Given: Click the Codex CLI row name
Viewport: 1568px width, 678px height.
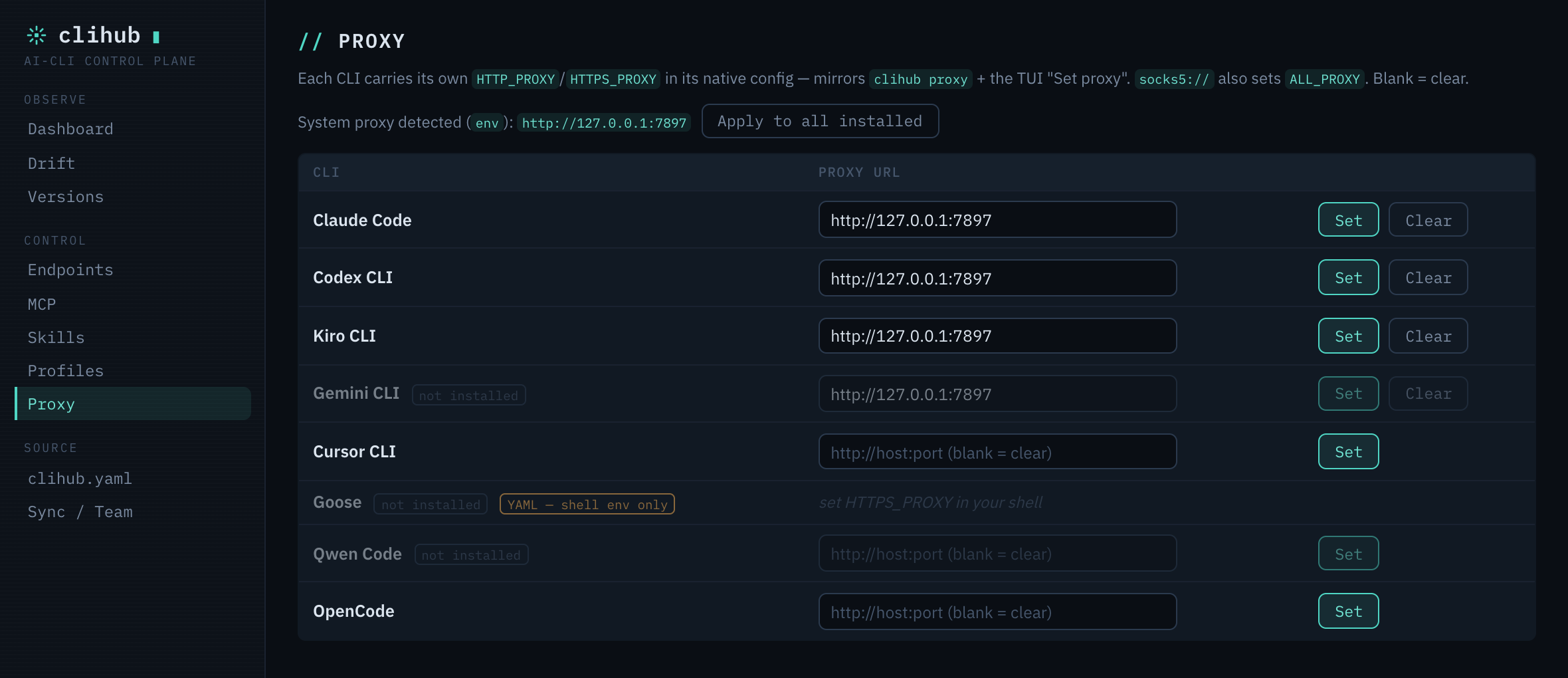Looking at the screenshot, I should click(x=353, y=277).
